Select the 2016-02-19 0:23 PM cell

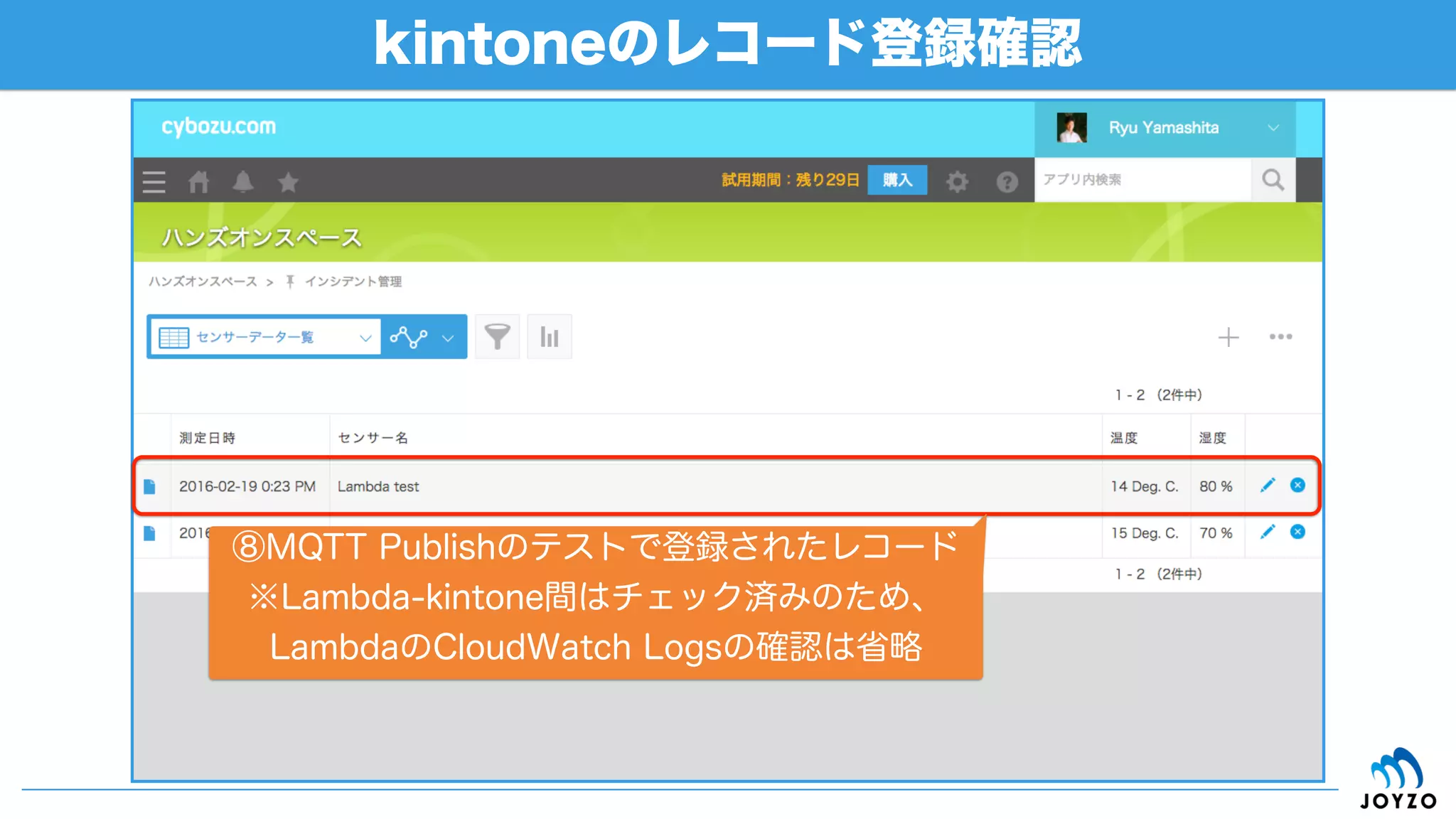click(247, 486)
